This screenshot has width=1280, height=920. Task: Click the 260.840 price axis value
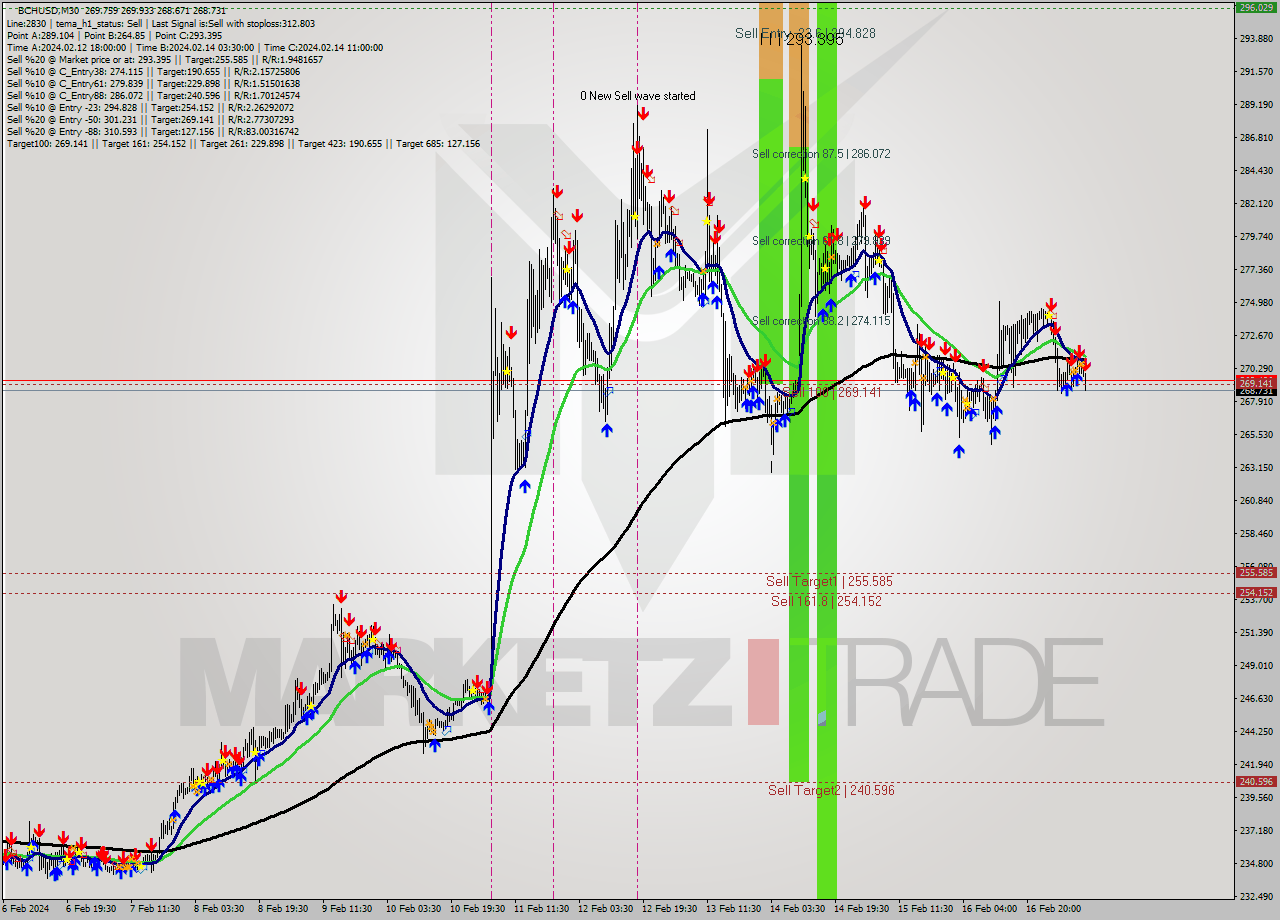(1256, 501)
